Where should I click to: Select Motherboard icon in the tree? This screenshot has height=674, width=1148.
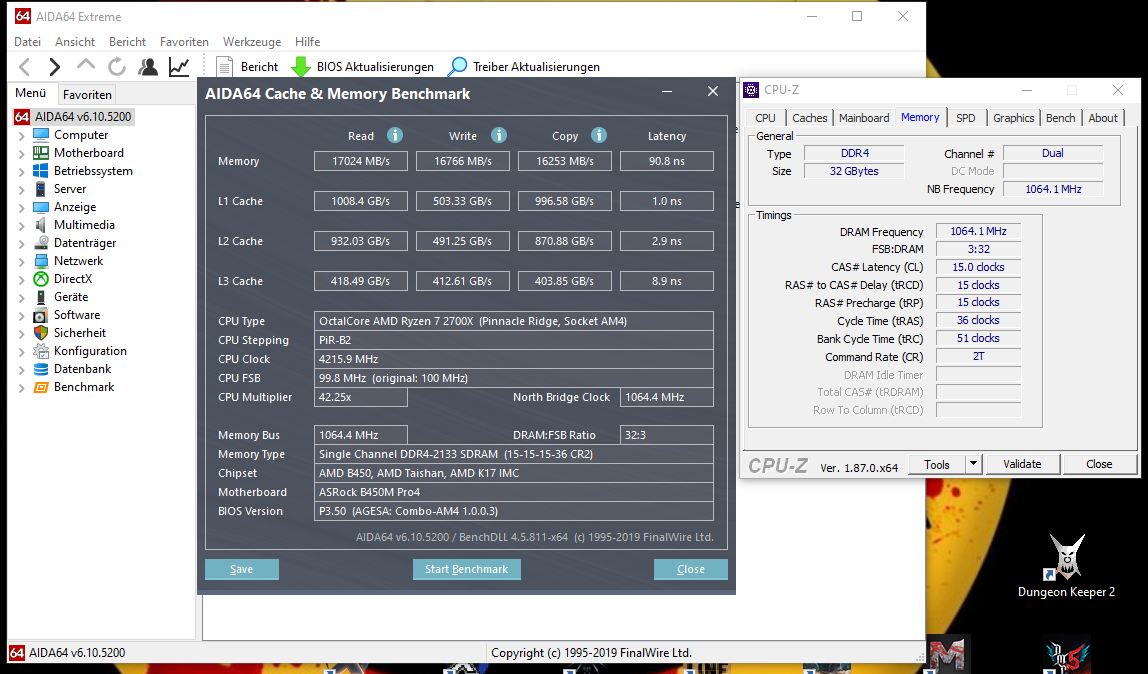(41, 153)
